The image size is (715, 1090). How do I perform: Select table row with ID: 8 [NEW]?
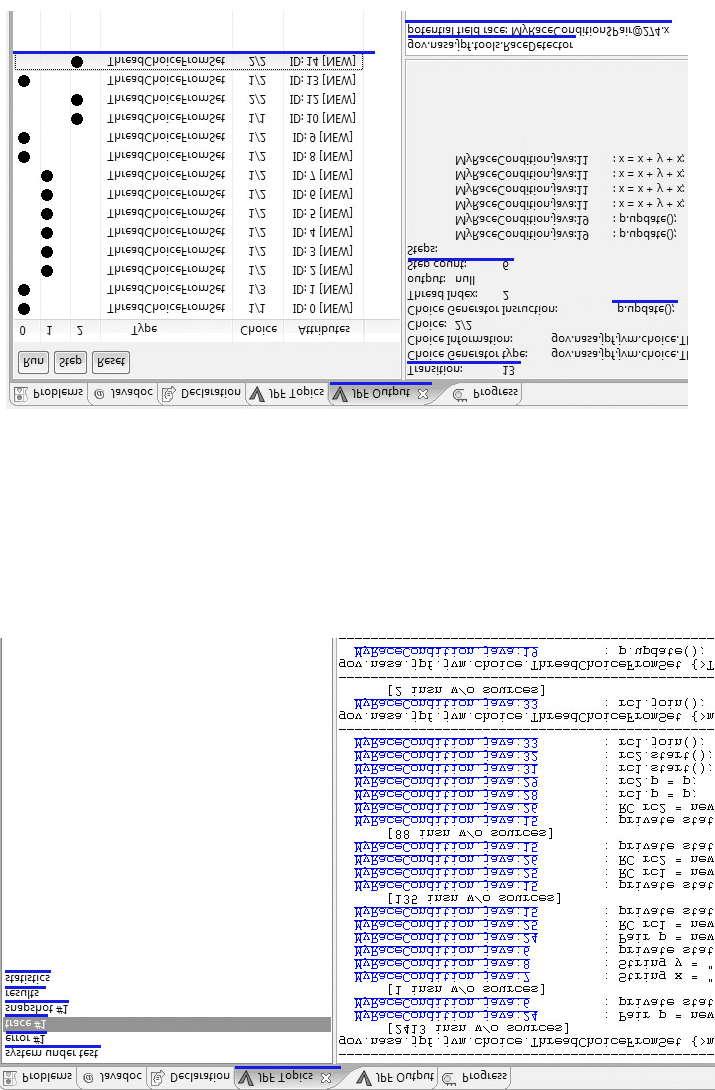[x=188, y=156]
